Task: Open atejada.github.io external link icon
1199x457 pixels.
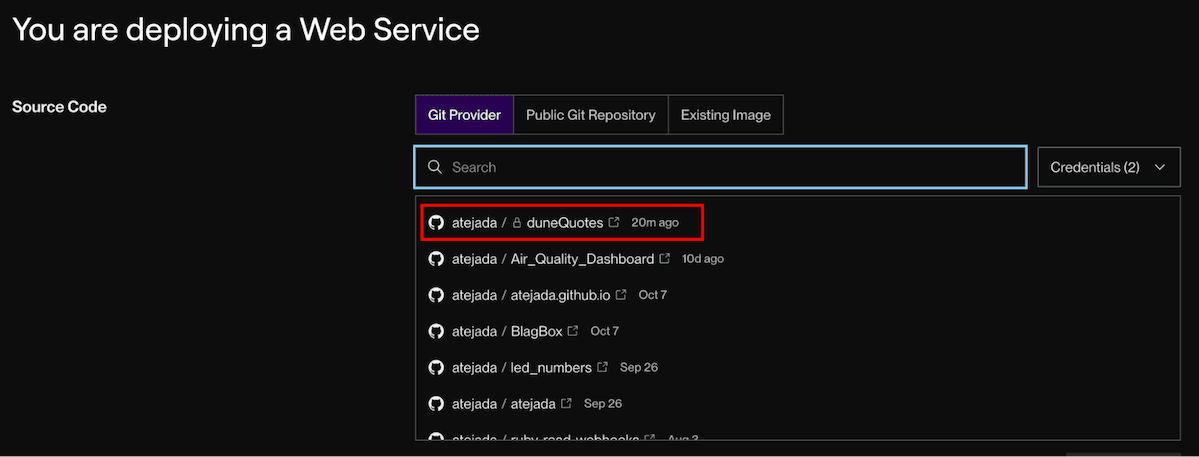Action: coord(621,295)
